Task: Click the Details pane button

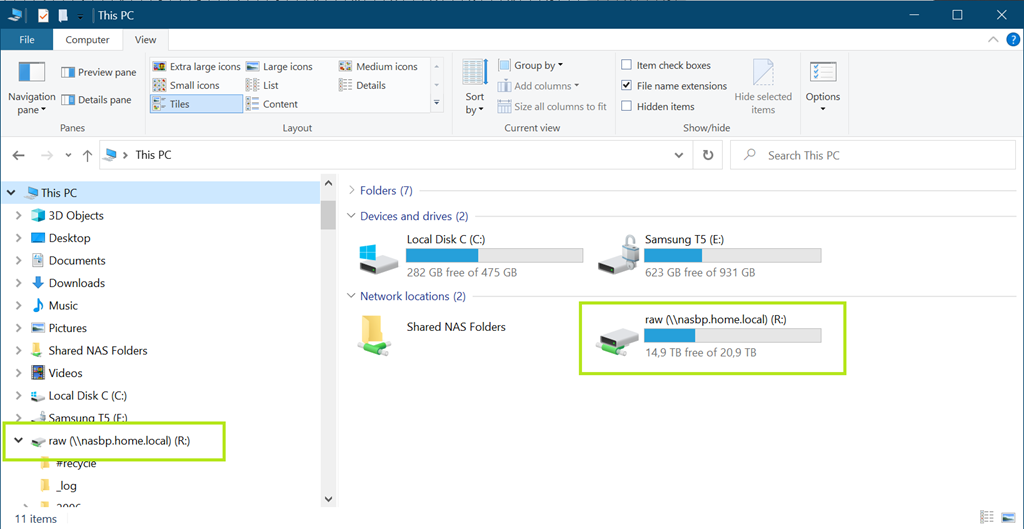Action: coord(98,100)
